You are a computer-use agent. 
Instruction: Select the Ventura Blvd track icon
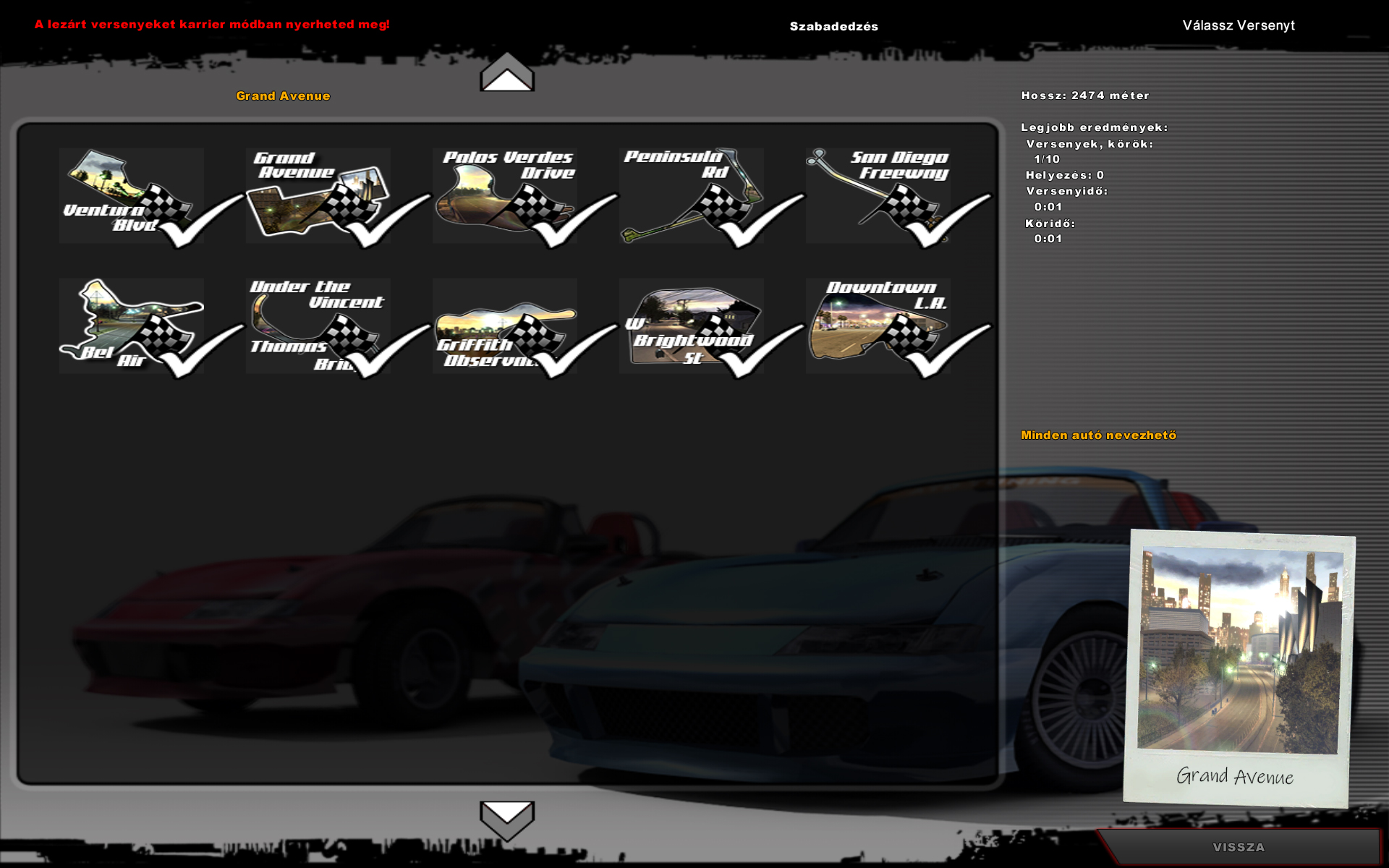click(131, 195)
